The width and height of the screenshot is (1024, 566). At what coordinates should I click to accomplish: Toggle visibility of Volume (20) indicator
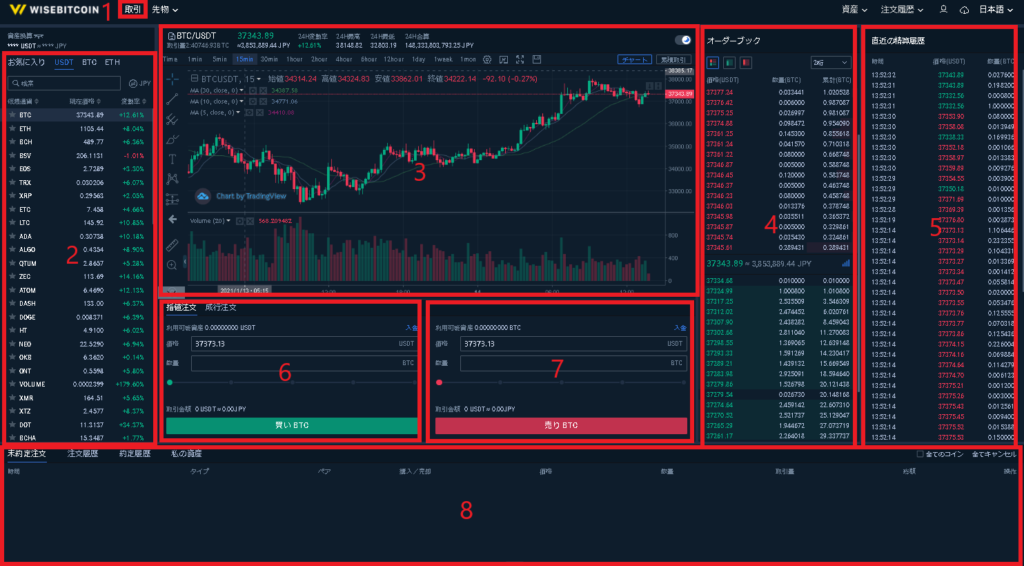[240, 221]
